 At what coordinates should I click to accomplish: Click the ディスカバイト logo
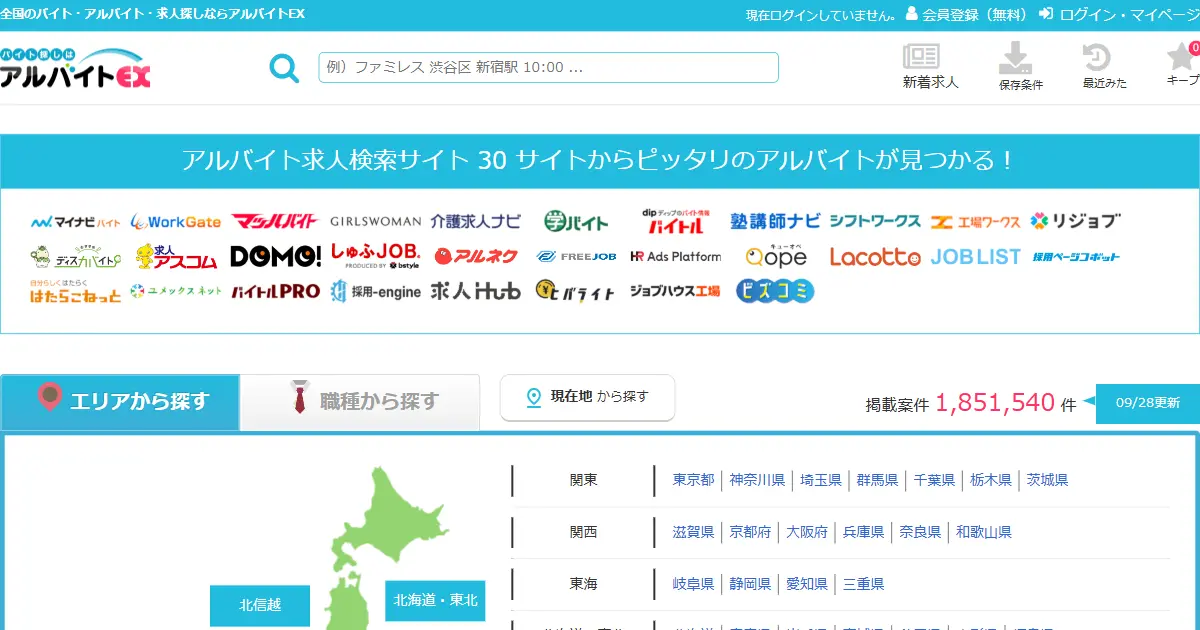click(76, 257)
